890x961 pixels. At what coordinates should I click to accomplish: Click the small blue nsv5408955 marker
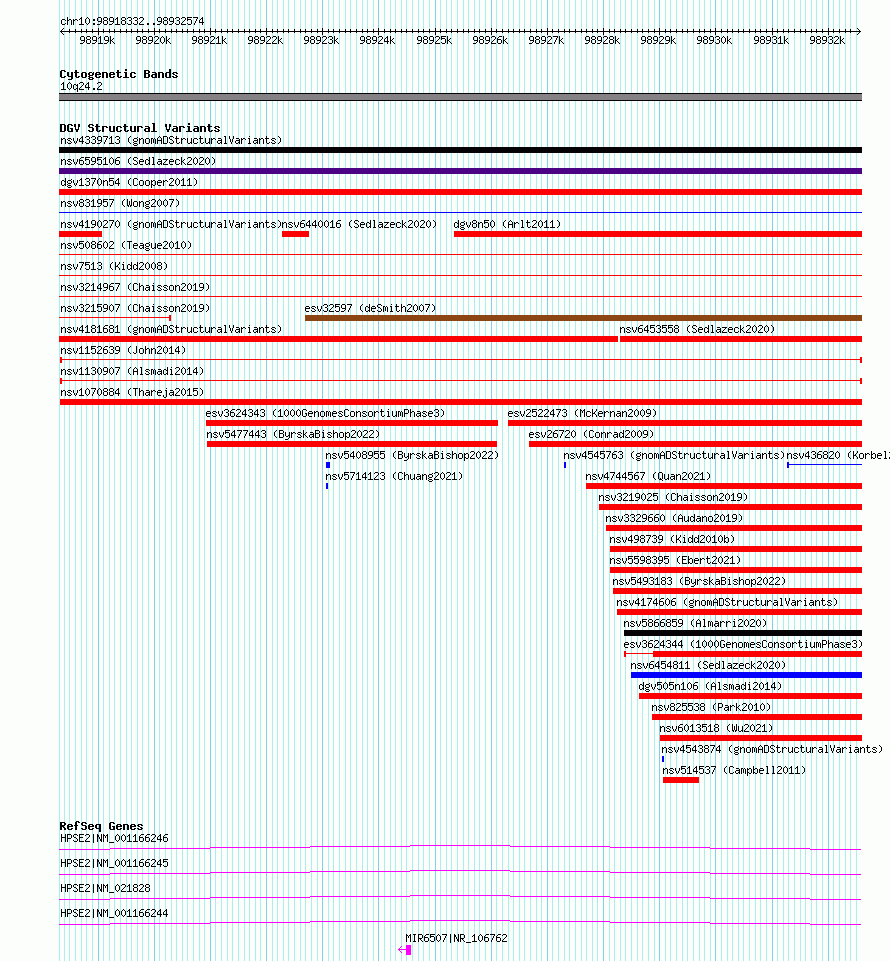pos(328,465)
